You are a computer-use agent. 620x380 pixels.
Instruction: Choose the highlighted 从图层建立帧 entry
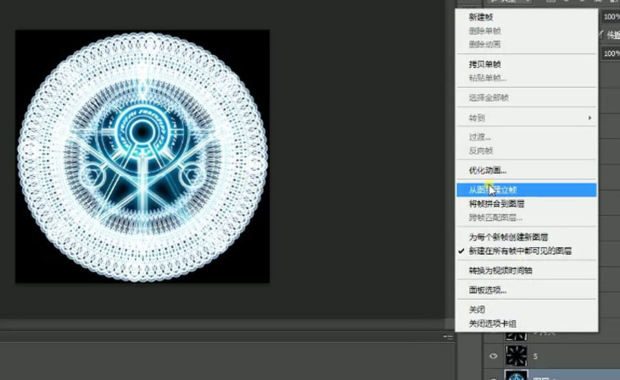coord(526,190)
